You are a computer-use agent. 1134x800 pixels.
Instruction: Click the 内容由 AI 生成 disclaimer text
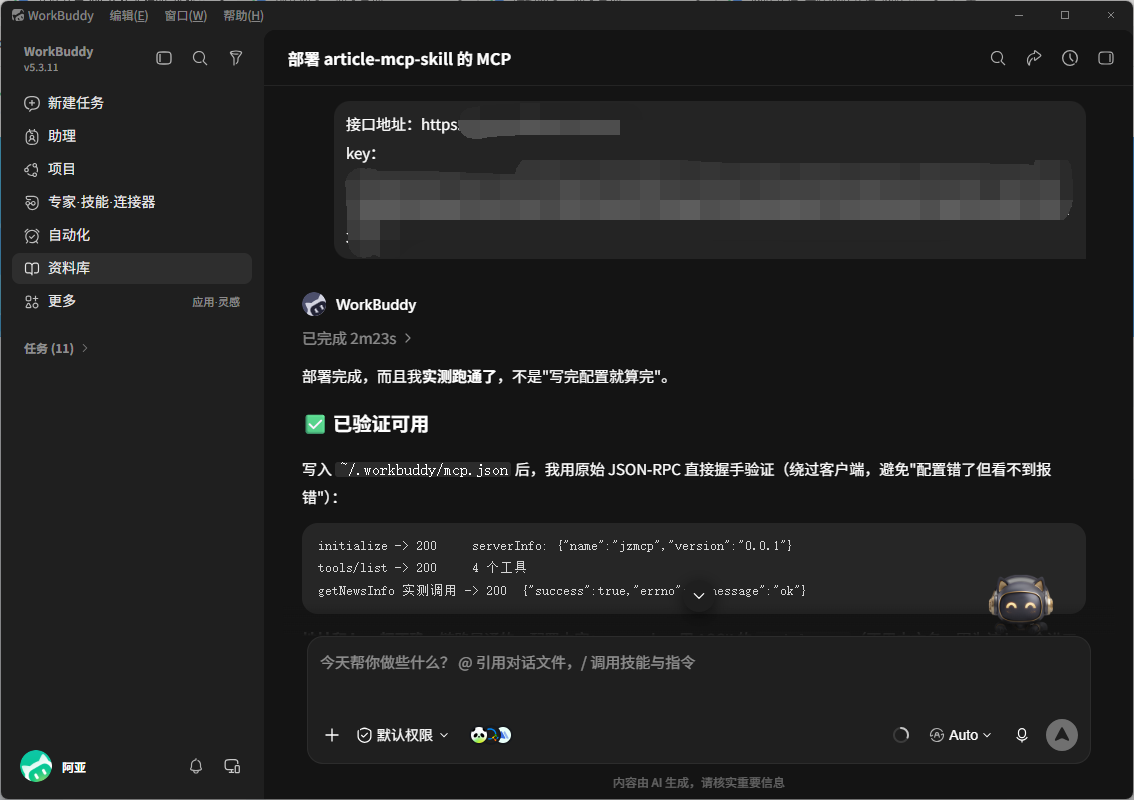(699, 783)
